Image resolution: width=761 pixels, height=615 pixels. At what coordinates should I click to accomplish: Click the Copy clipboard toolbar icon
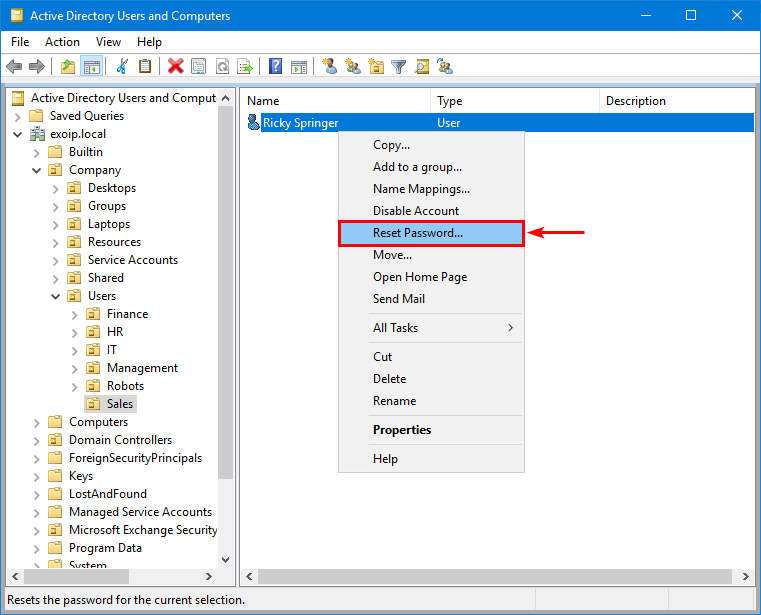coord(145,66)
